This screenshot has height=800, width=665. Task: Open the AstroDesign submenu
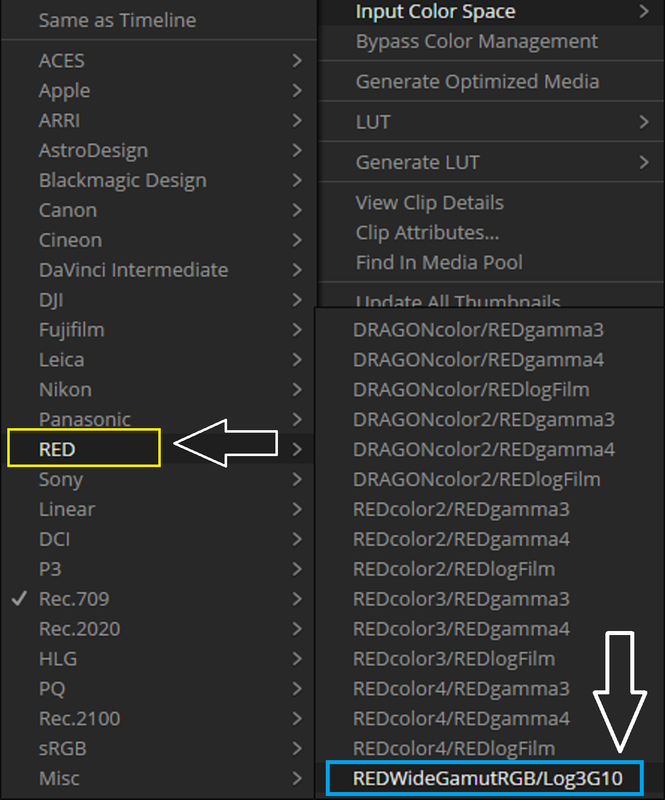pyautogui.click(x=158, y=151)
